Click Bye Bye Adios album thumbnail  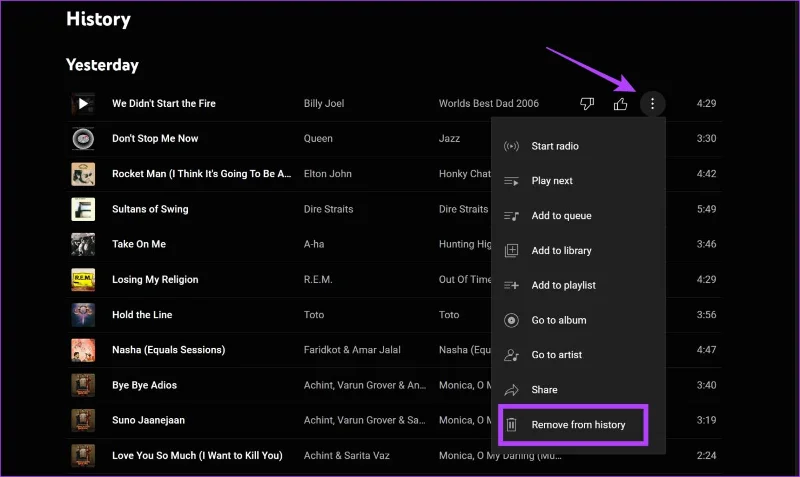(83, 385)
